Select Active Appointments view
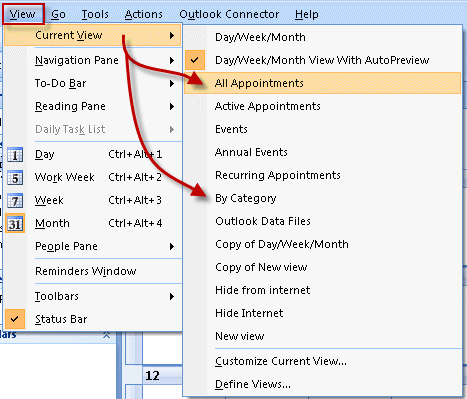The image size is (467, 399). [323, 106]
